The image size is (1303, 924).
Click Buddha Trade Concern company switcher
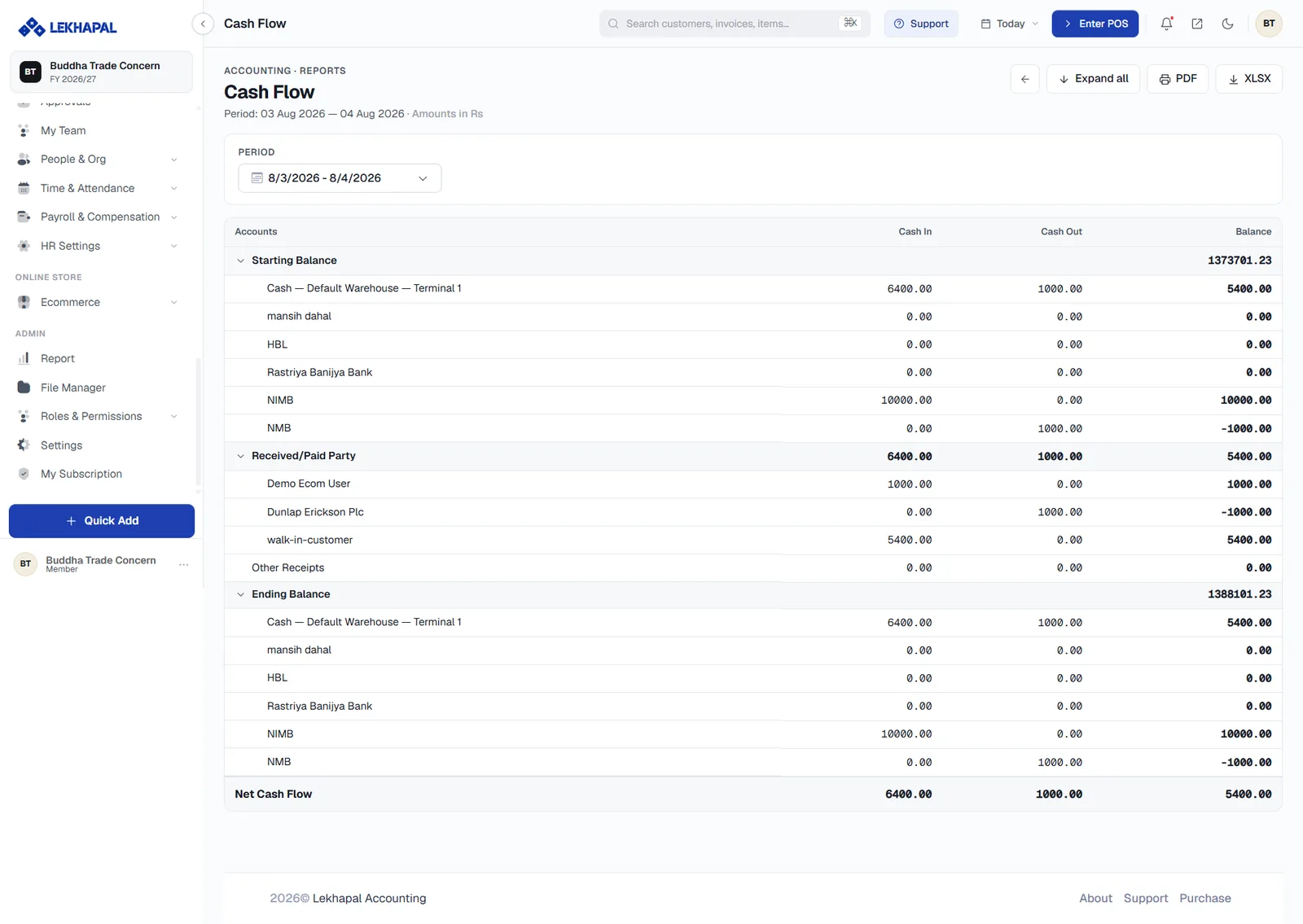pyautogui.click(x=102, y=72)
